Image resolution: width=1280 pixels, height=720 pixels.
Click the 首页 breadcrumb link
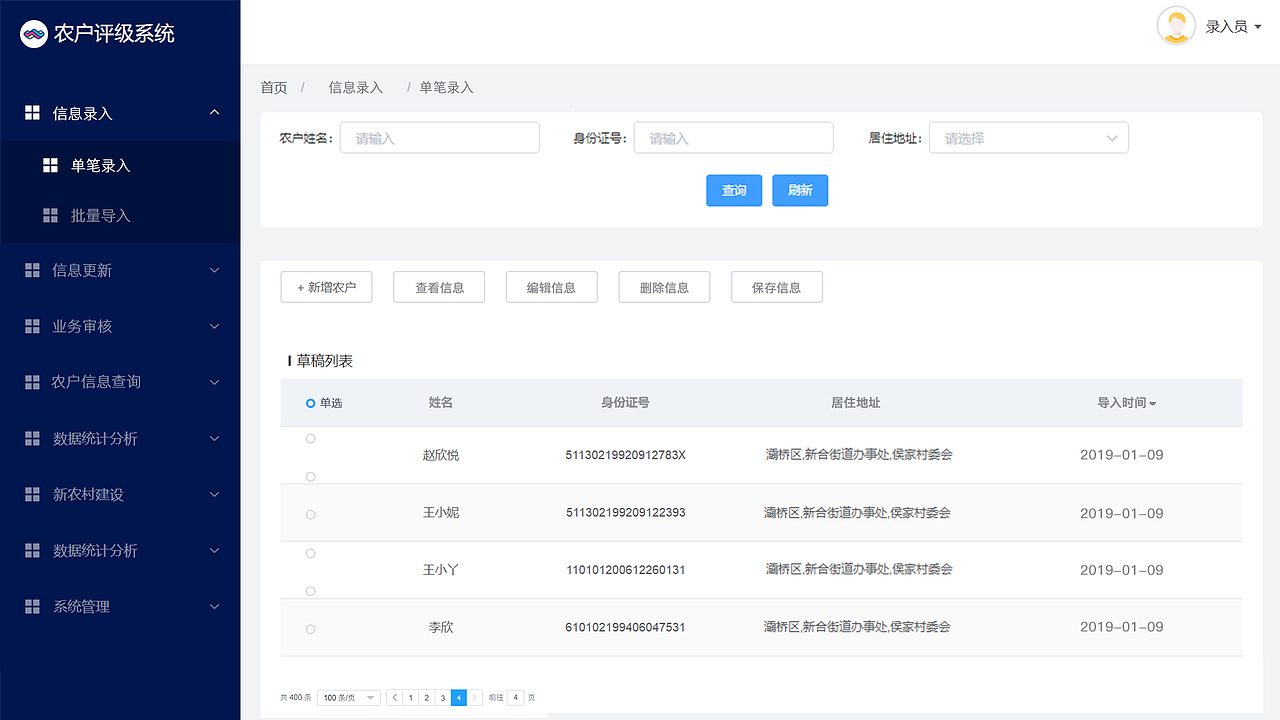click(273, 87)
